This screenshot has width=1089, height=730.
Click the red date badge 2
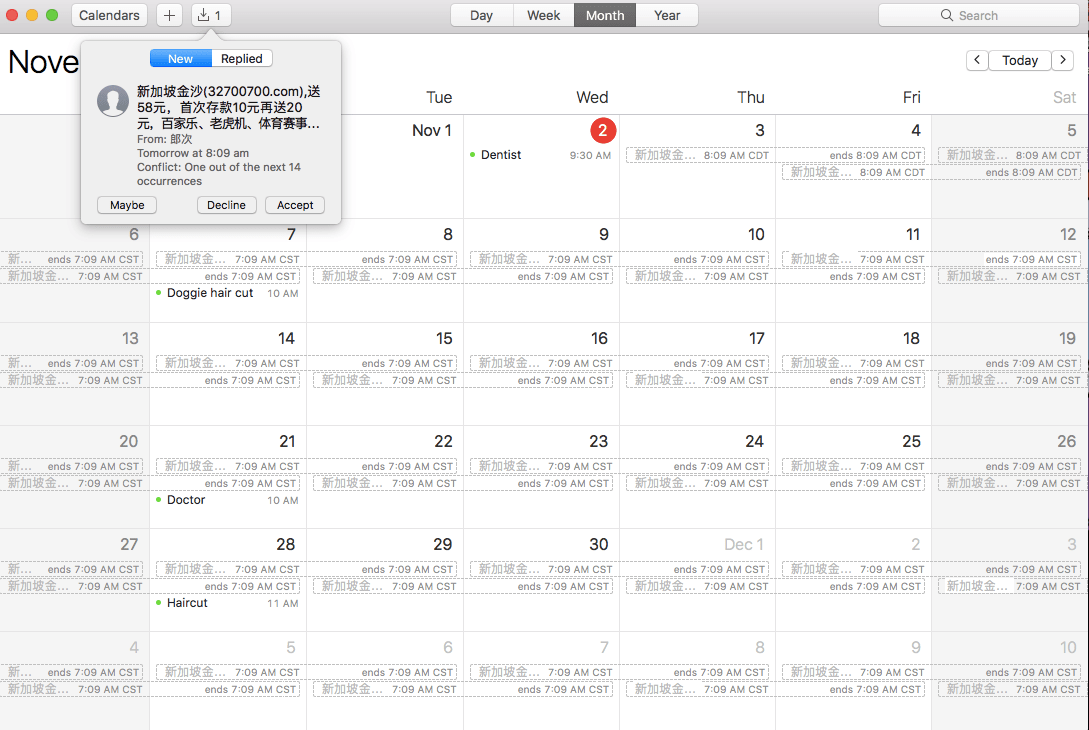point(603,130)
